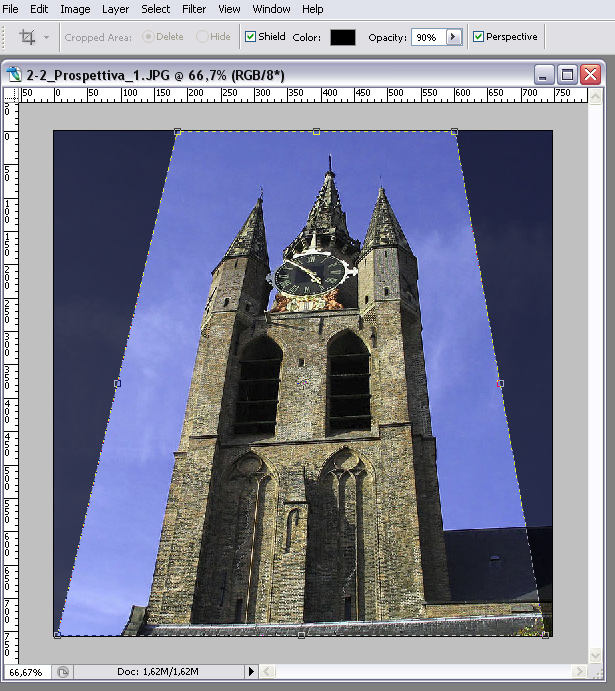Screen dimensions: 615x691
Task: Open the Window menu
Action: point(271,9)
